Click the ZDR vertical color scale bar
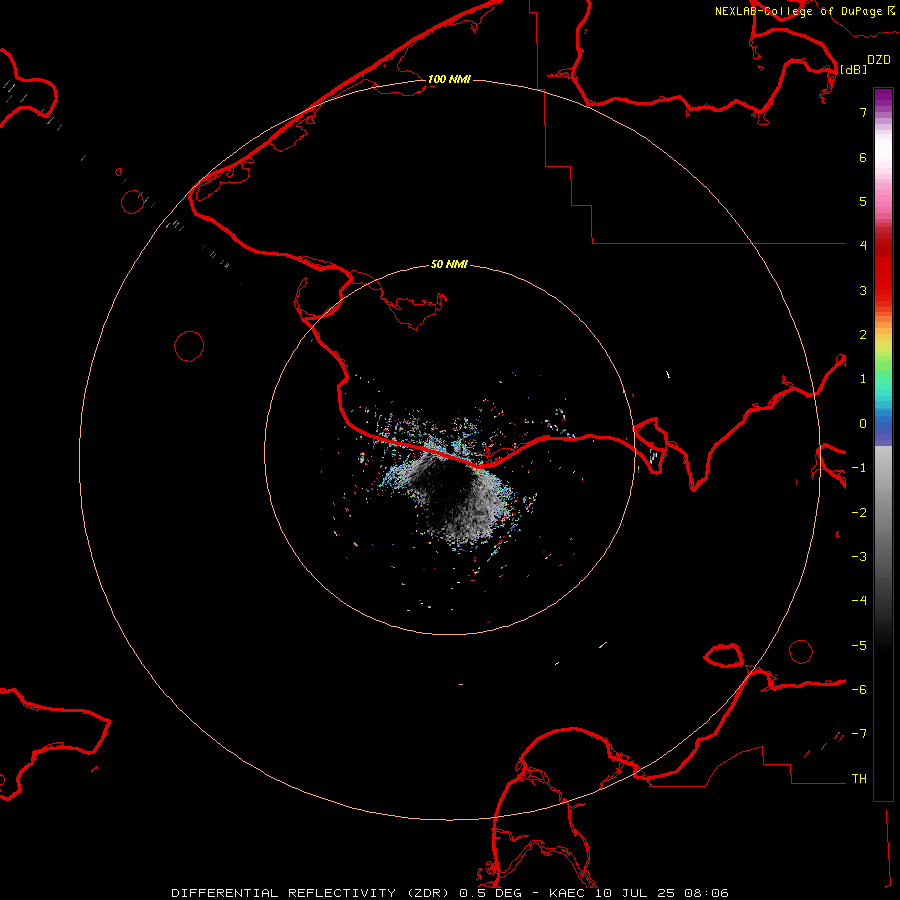Viewport: 900px width, 900px height. click(883, 444)
